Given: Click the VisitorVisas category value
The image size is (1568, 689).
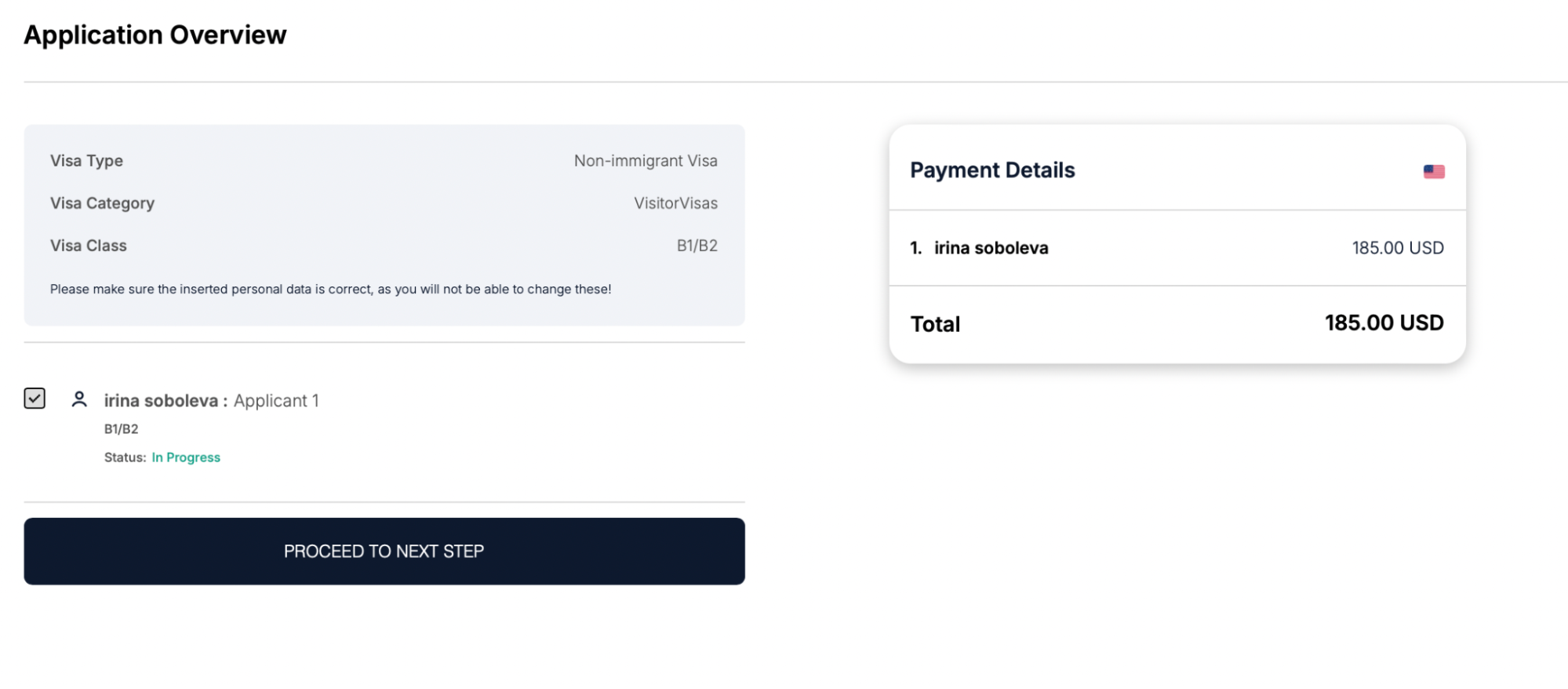Looking at the screenshot, I should pos(675,203).
